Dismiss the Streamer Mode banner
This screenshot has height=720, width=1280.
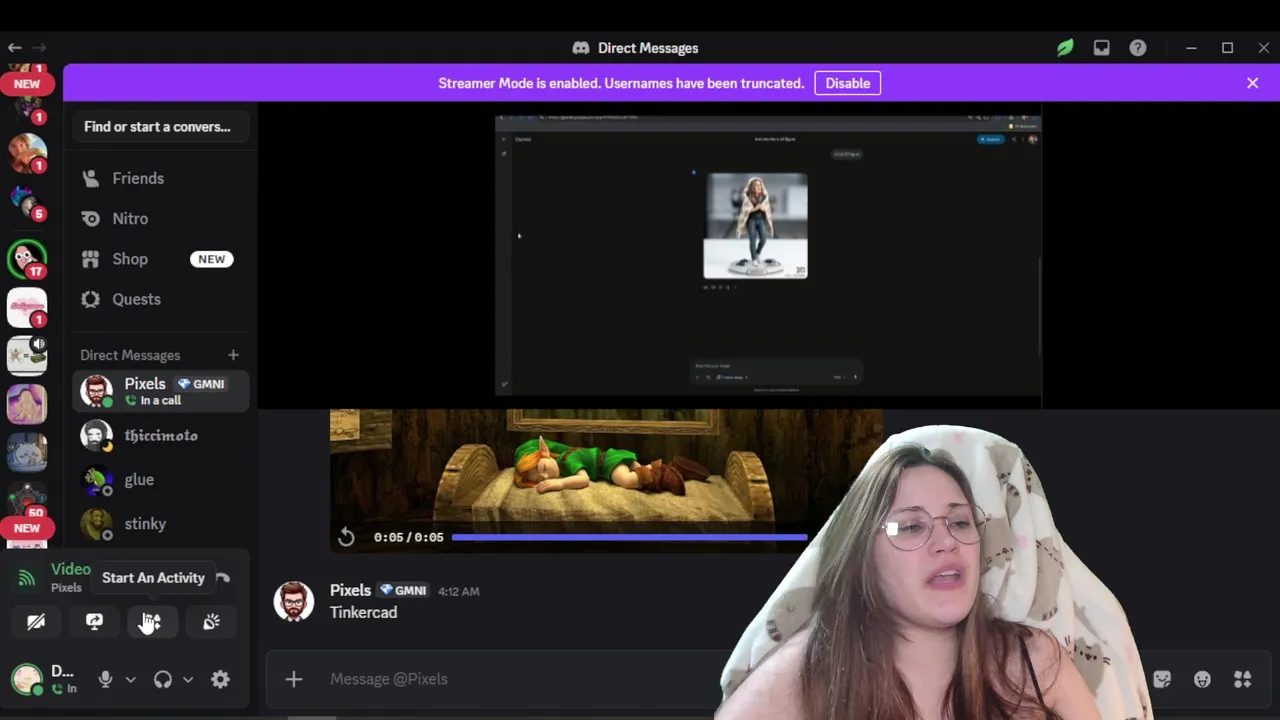pyautogui.click(x=1252, y=83)
